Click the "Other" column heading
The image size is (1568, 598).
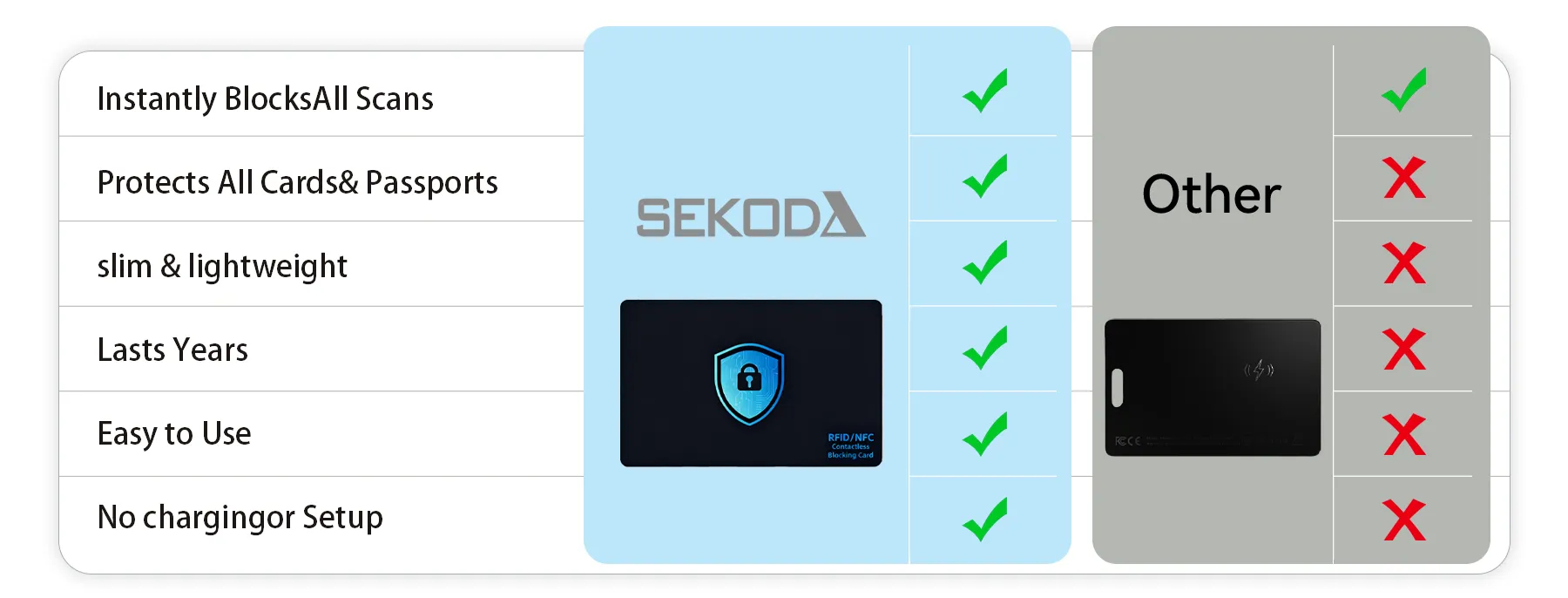click(x=1212, y=194)
